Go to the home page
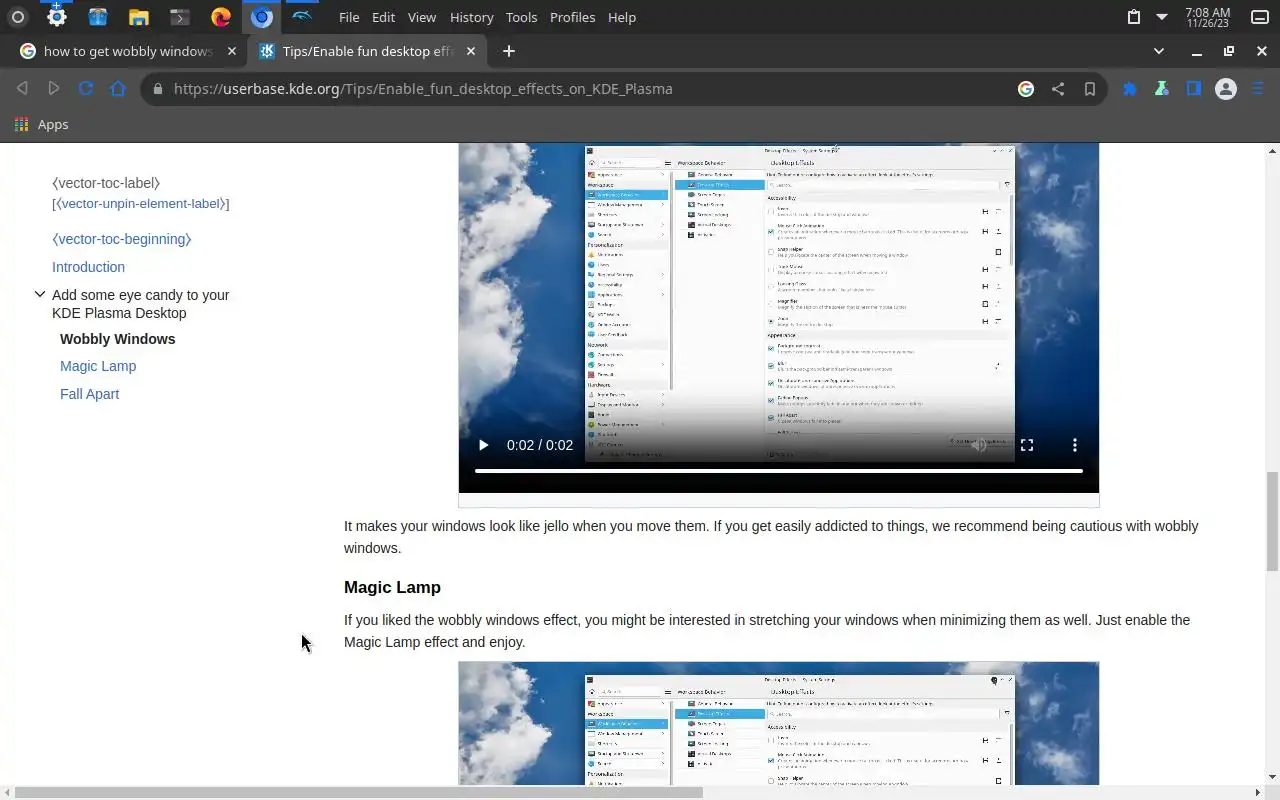Screen dimensions: 1280x800 pos(118,89)
